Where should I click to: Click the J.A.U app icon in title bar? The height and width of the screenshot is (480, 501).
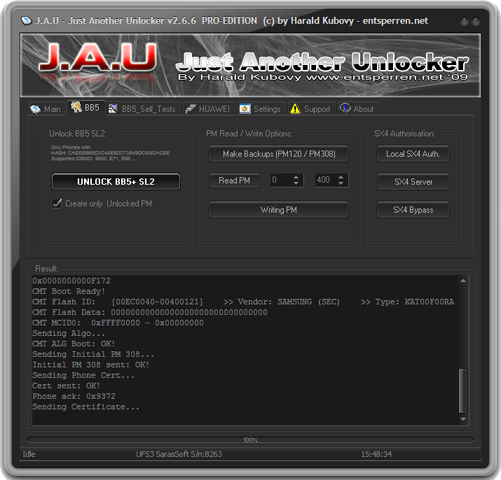click(x=26, y=21)
